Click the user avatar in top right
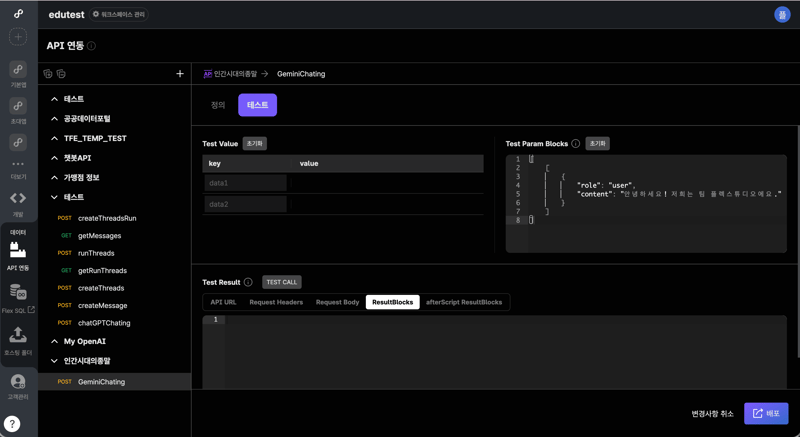This screenshot has height=437, width=800. (x=782, y=14)
